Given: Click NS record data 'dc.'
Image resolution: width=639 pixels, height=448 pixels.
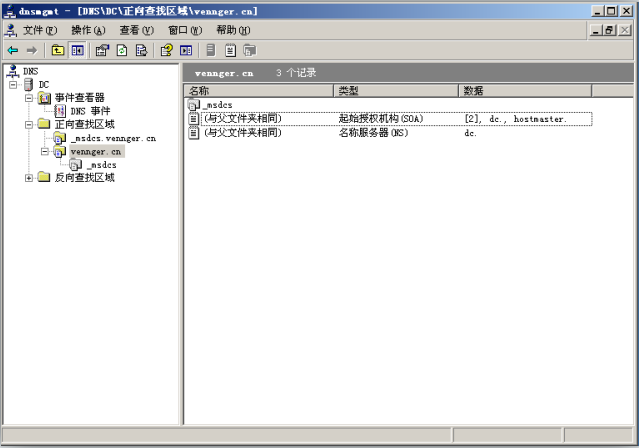Looking at the screenshot, I should [x=470, y=133].
